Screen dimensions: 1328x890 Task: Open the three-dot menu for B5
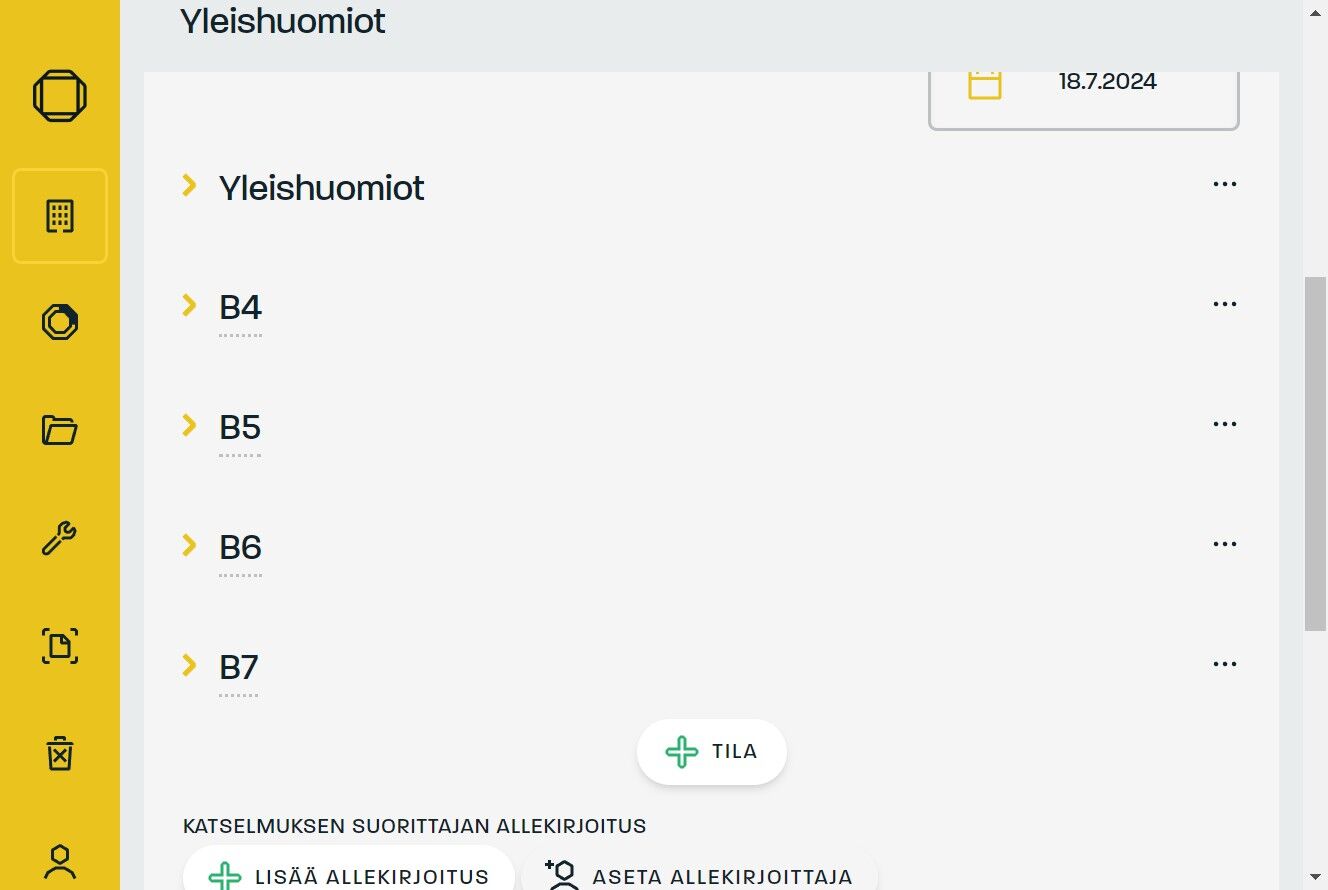pos(1224,424)
